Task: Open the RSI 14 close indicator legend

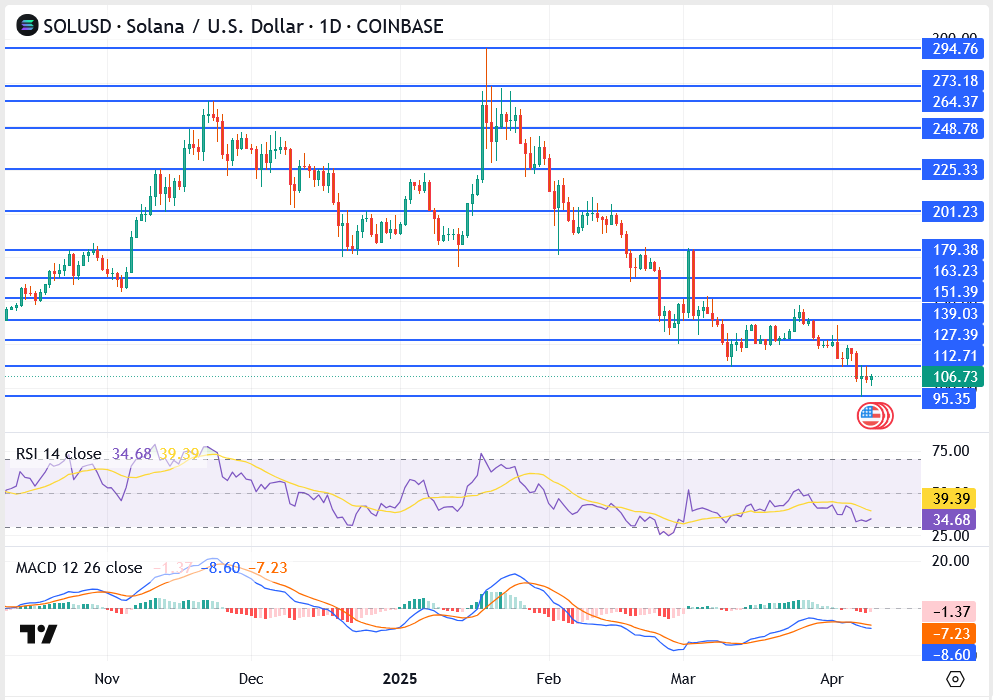Action: point(58,454)
